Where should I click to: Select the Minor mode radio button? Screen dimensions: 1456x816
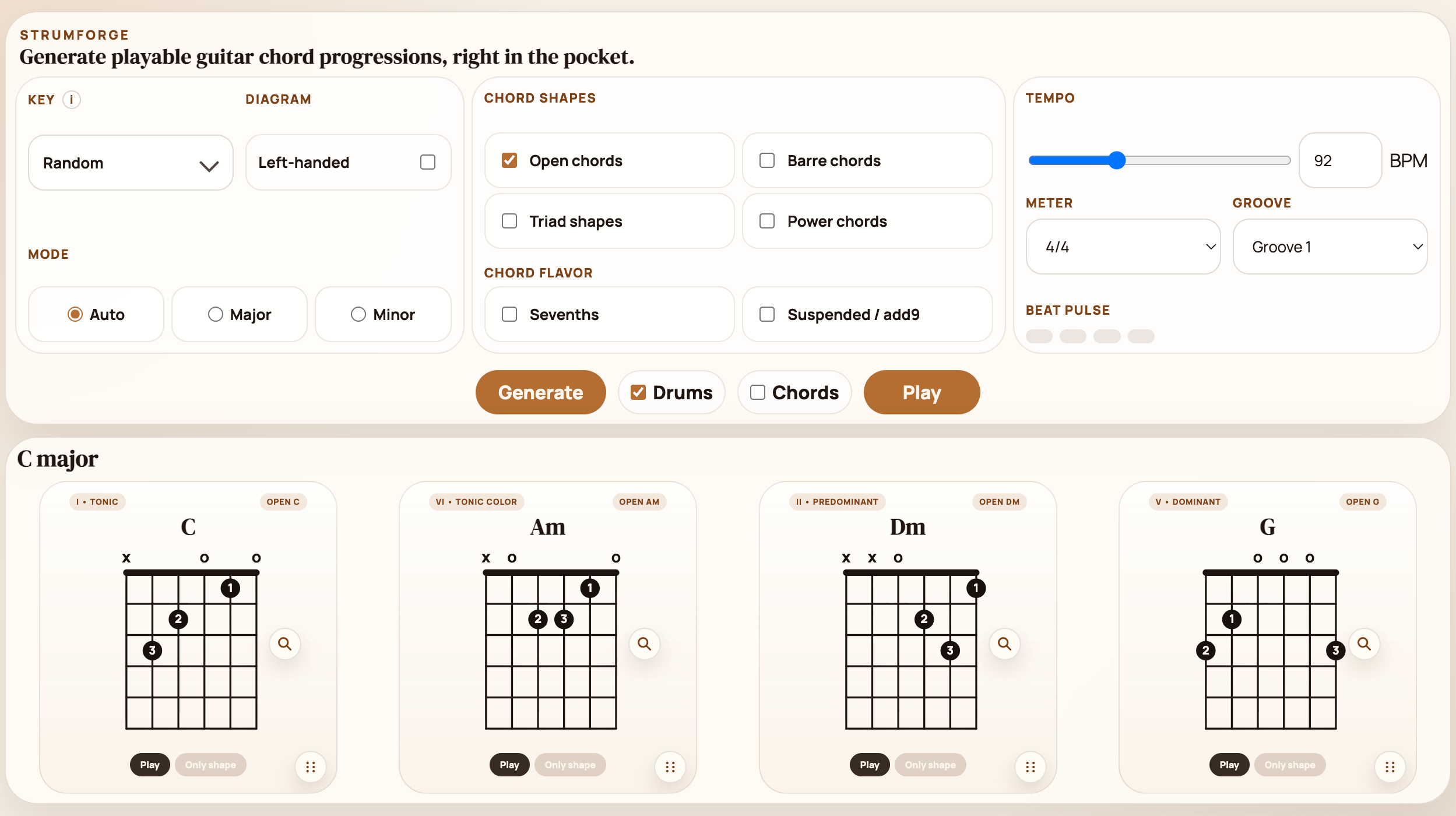(x=358, y=315)
